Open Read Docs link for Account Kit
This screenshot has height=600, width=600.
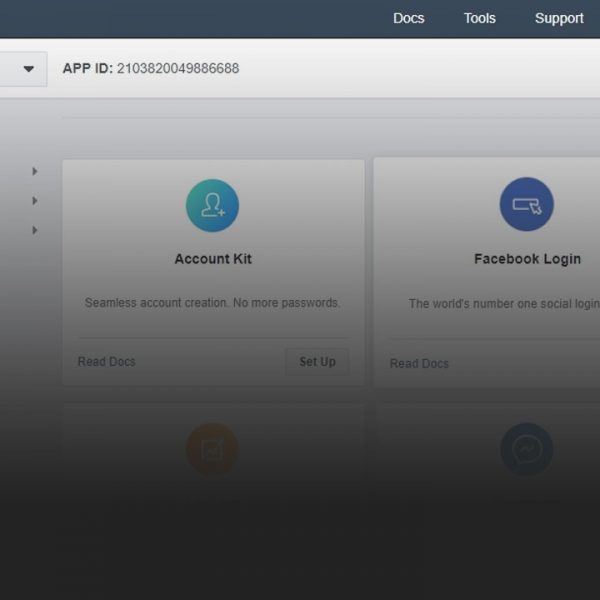[x=106, y=362]
